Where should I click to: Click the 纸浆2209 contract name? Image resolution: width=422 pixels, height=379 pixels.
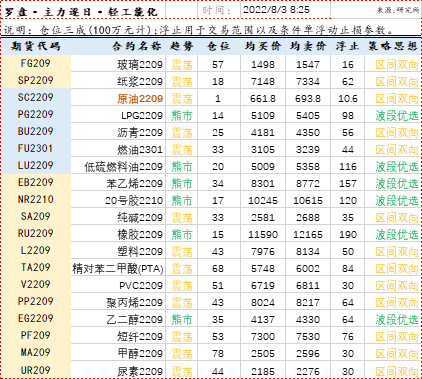[140, 82]
